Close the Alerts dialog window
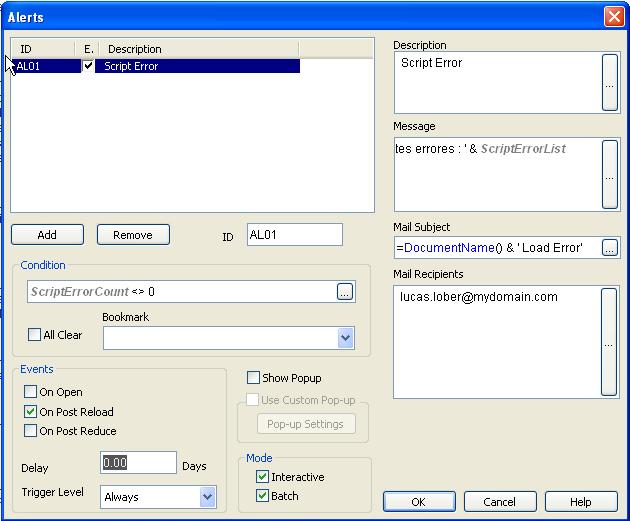The image size is (630, 521). point(614,17)
